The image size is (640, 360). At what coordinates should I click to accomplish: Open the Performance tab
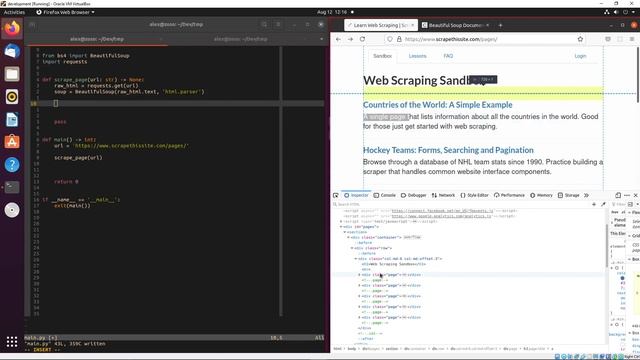509,196
